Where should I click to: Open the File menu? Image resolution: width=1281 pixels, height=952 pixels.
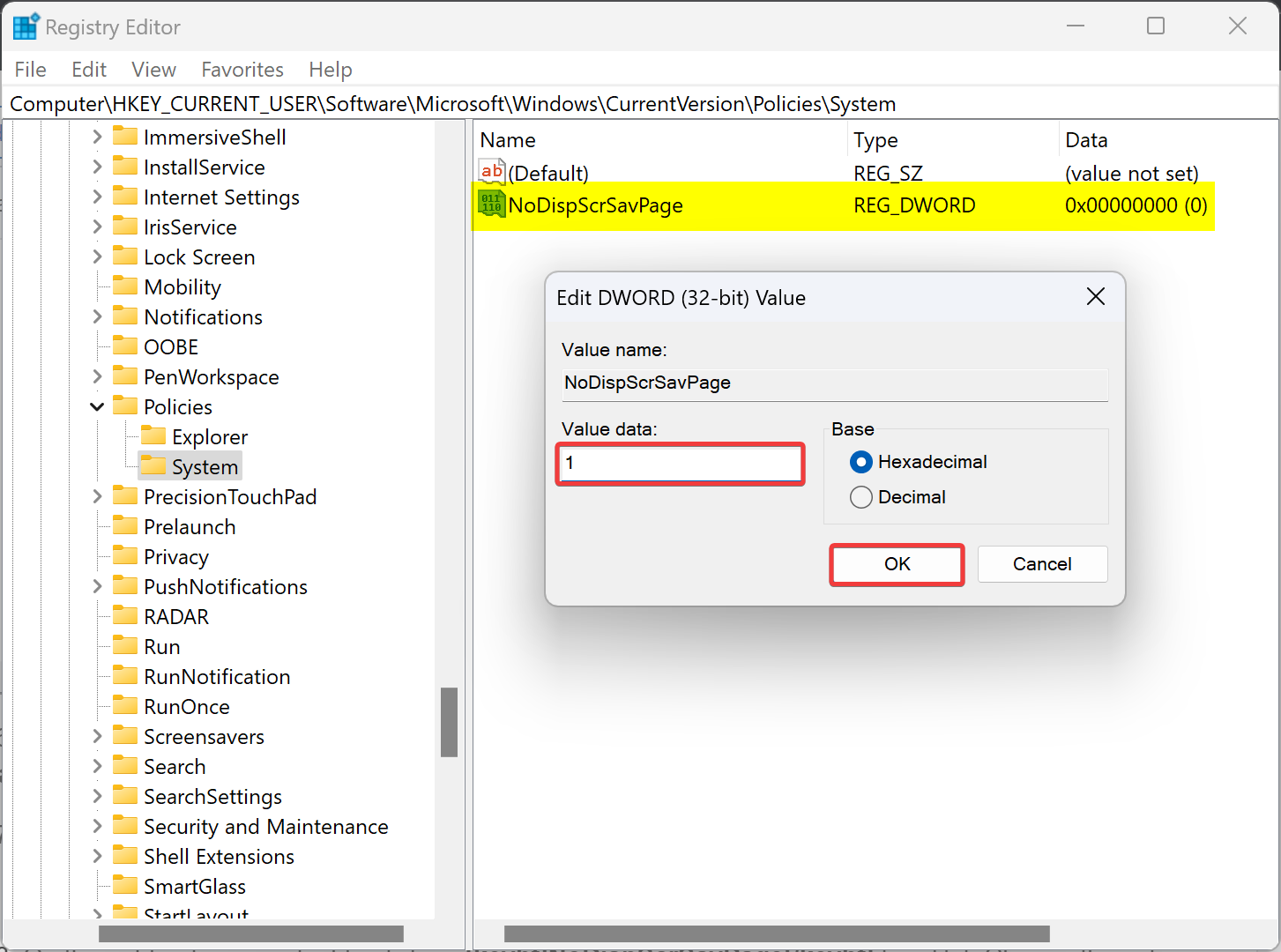(31, 70)
